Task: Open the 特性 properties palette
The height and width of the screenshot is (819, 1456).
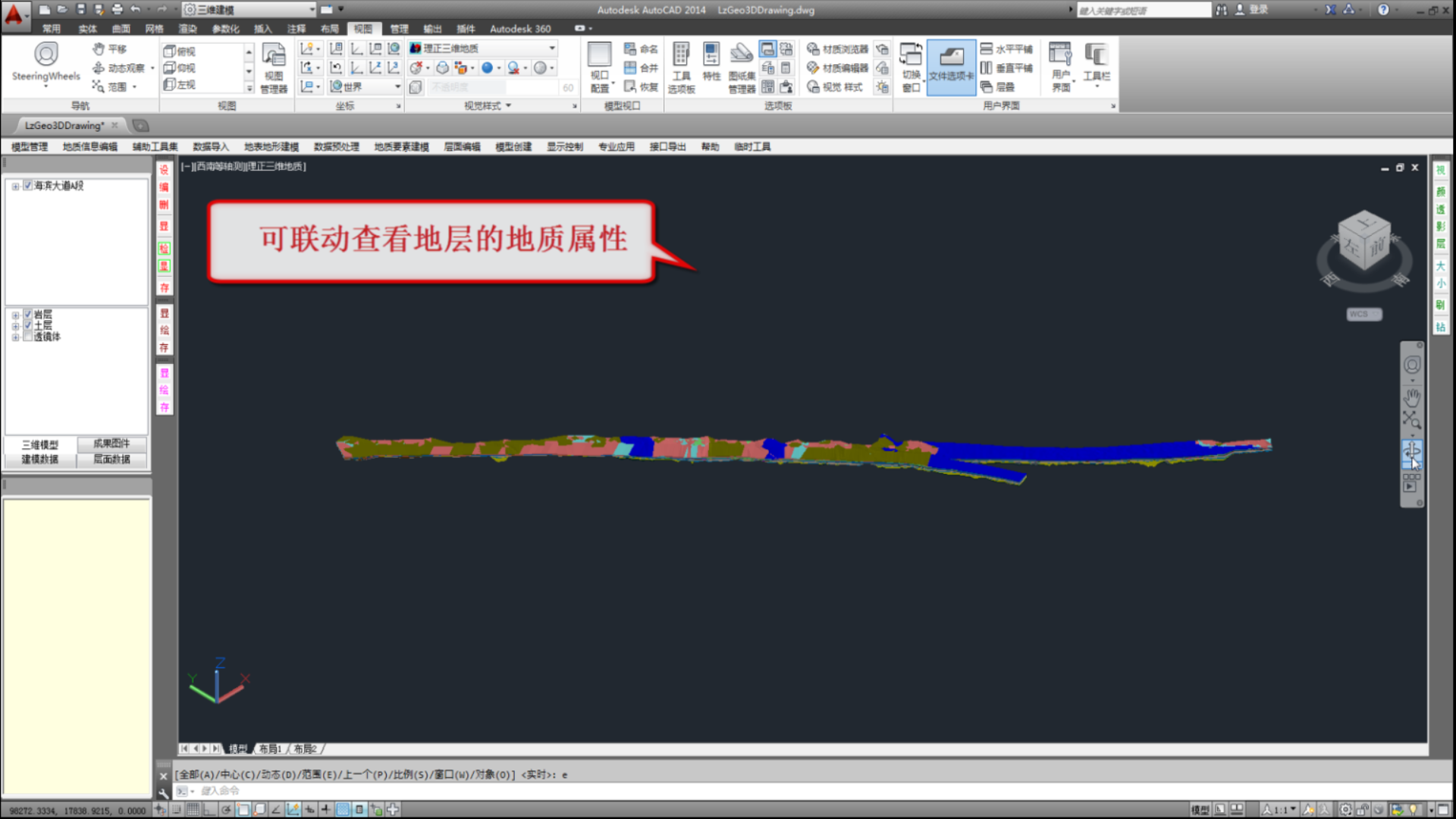Action: pos(711,62)
